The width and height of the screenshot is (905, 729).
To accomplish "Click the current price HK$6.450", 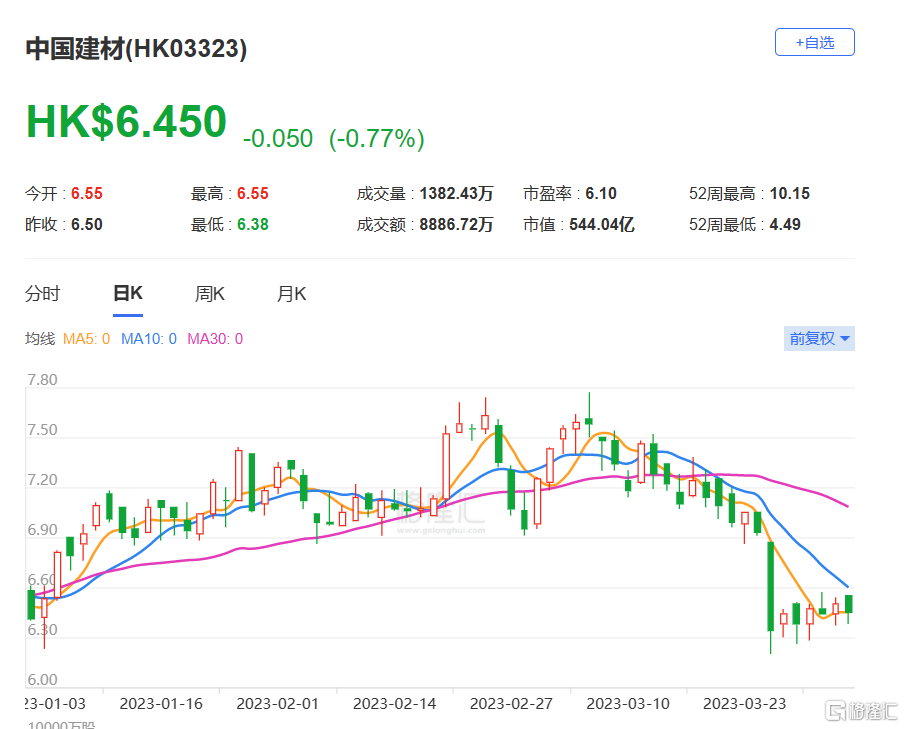I will [x=126, y=121].
